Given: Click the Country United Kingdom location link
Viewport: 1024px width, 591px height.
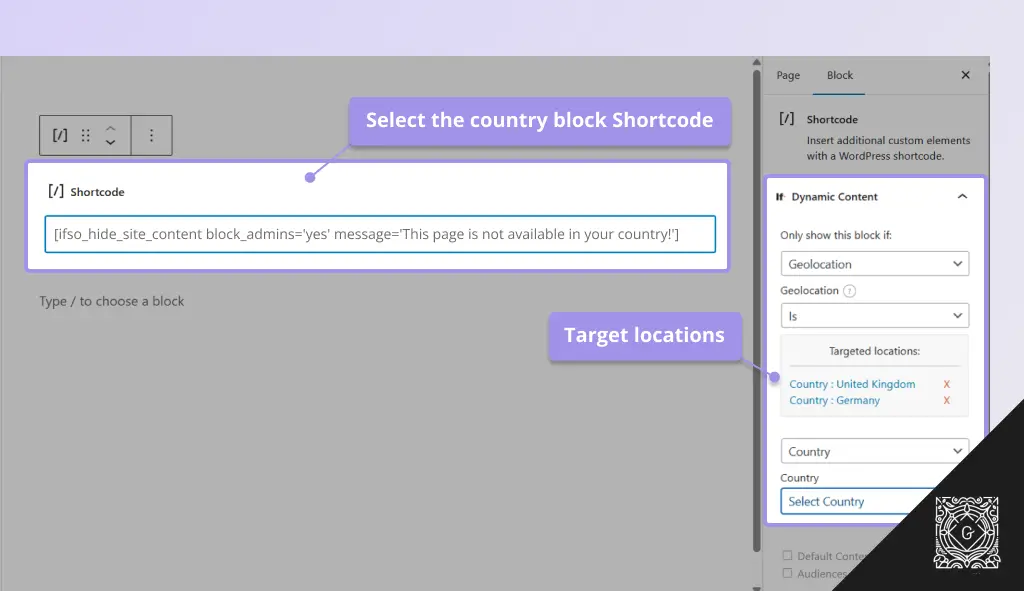Looking at the screenshot, I should 852,383.
